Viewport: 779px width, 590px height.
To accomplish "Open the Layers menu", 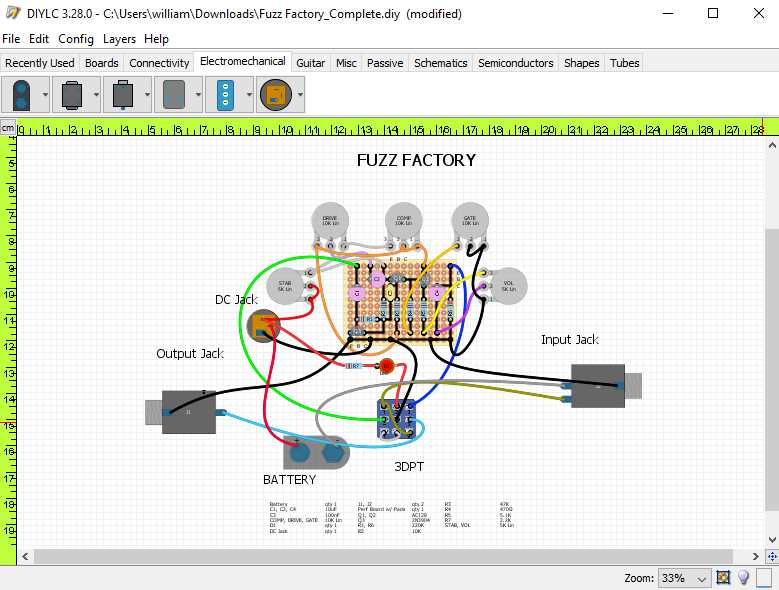I will click(x=119, y=39).
